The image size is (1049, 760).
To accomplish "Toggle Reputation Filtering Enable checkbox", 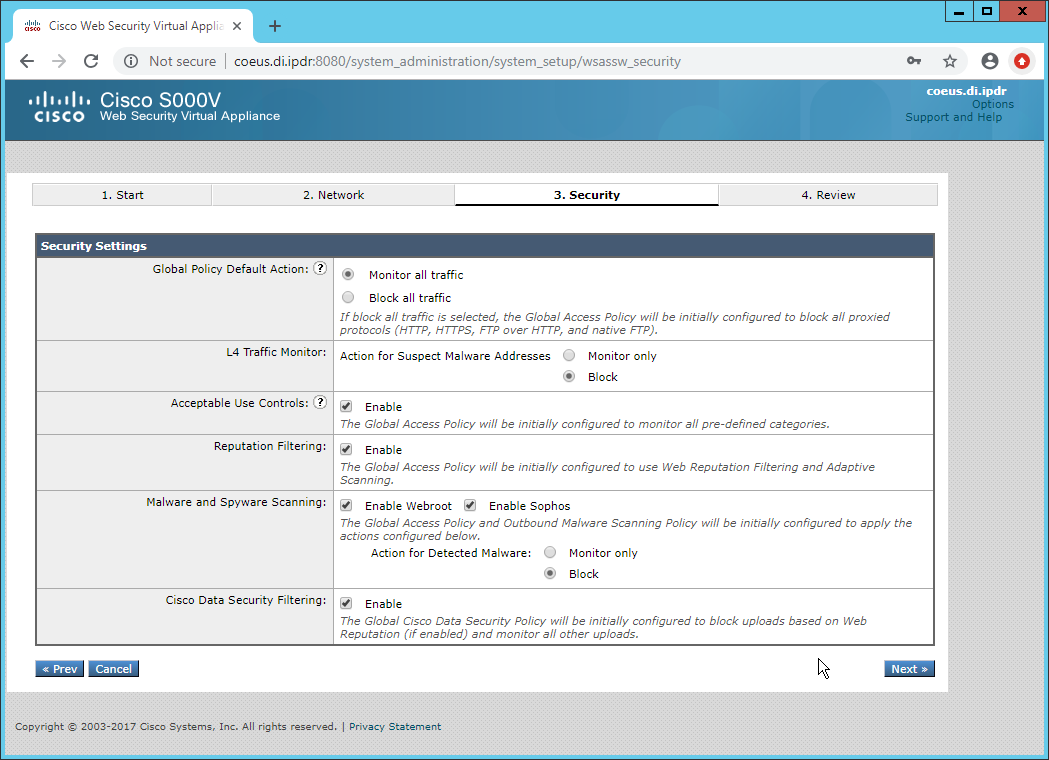I will (346, 449).
